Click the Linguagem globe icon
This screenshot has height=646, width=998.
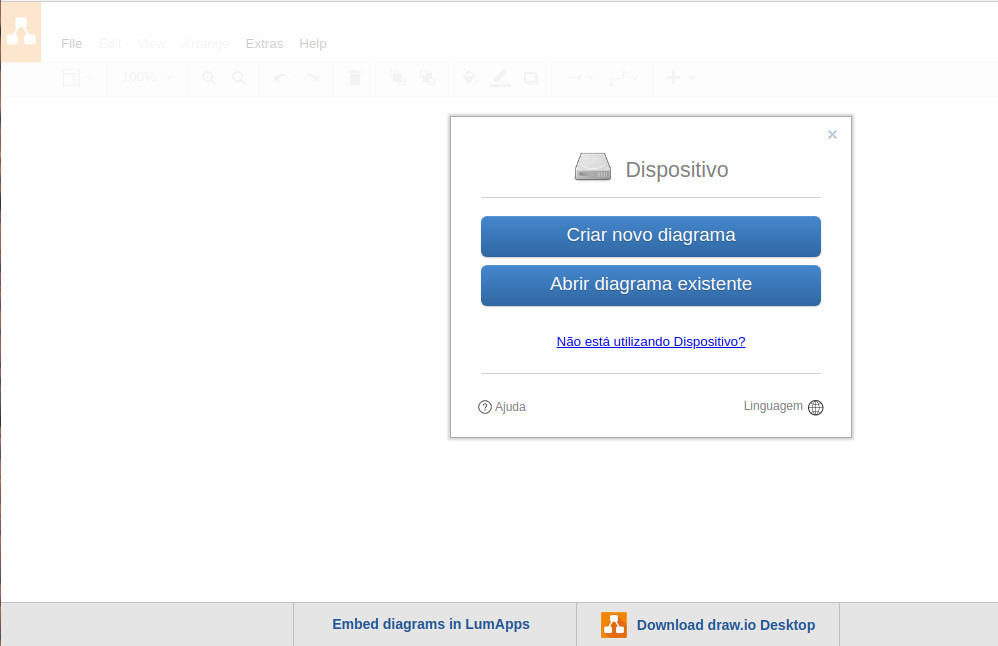point(815,407)
